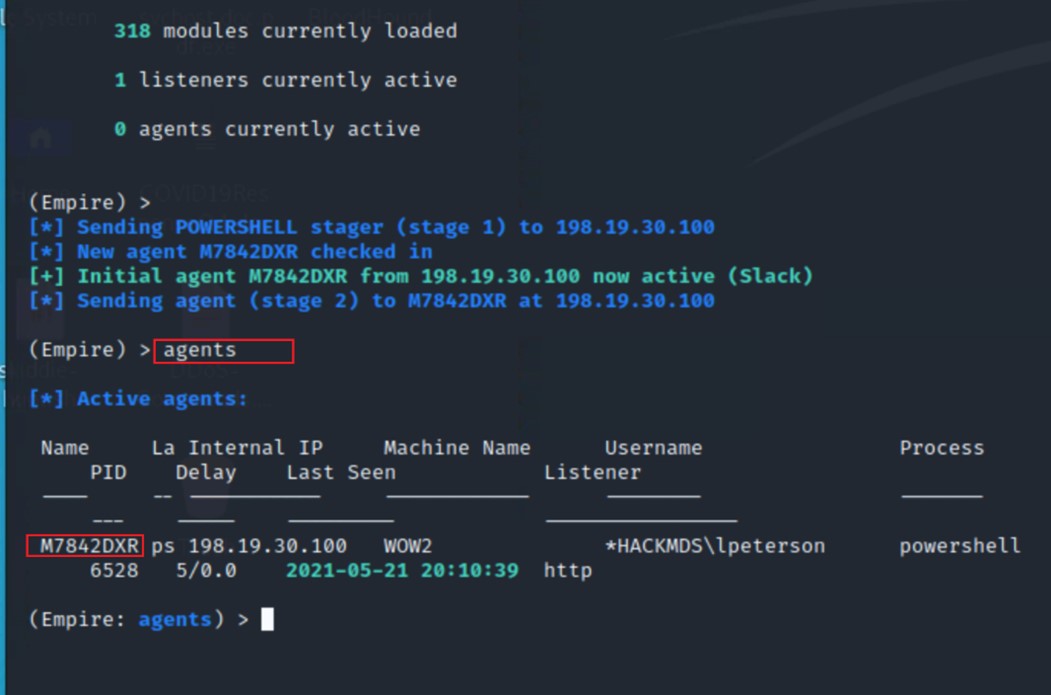Place cursor at the Empire agents prompt
This screenshot has width=1051, height=695.
pyautogui.click(x=267, y=619)
